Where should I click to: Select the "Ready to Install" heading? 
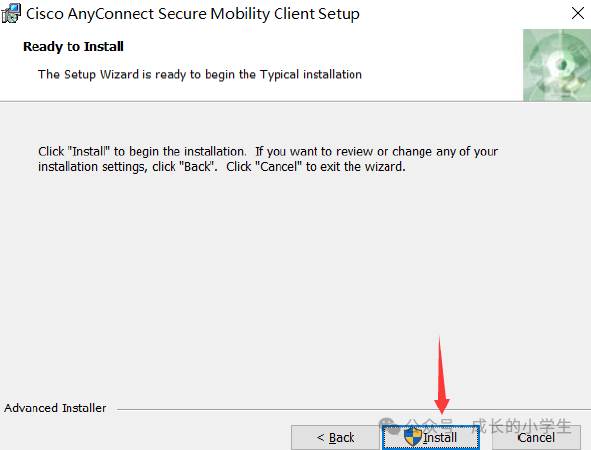(x=73, y=47)
